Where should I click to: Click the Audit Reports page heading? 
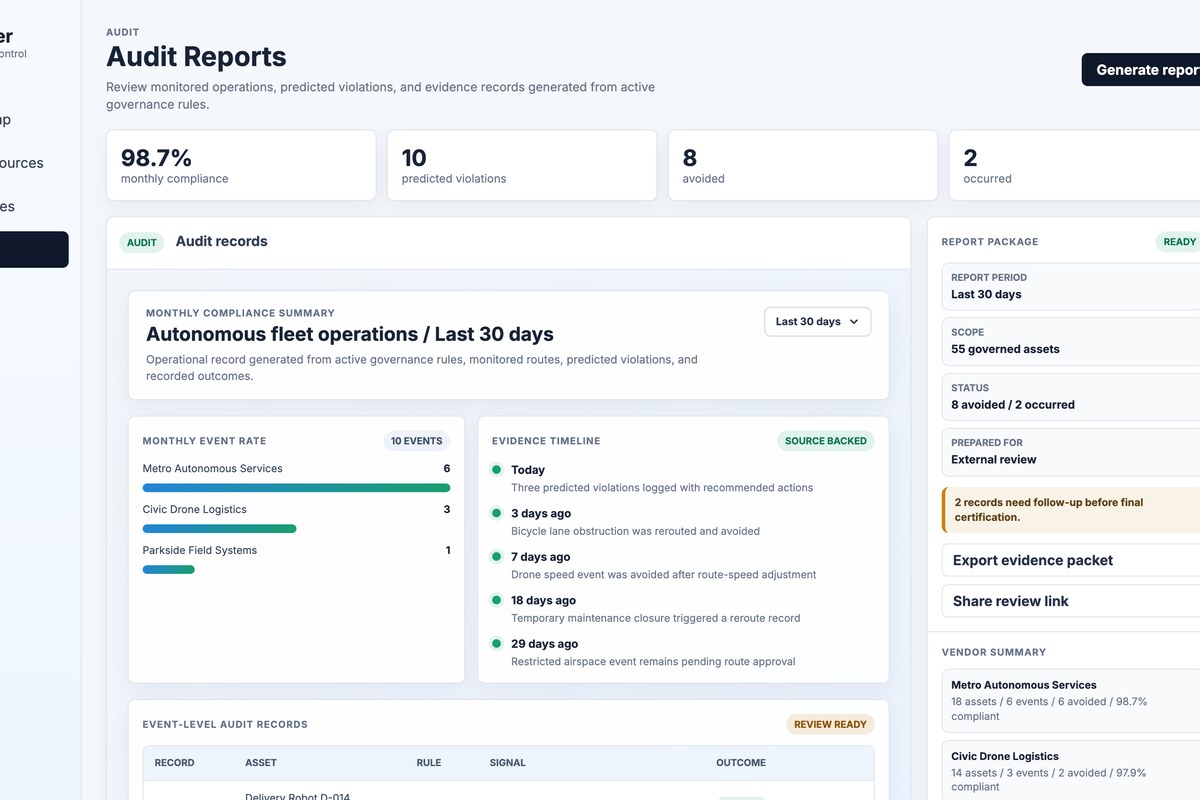tap(196, 57)
